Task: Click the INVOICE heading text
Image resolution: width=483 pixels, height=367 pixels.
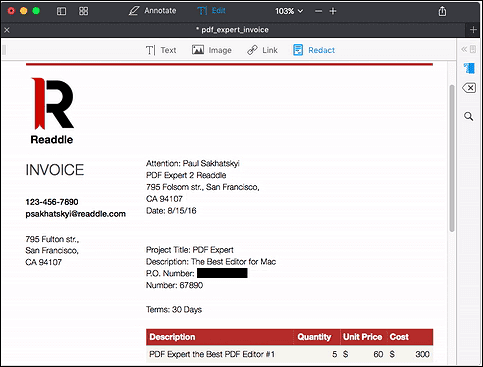Action: [55, 170]
